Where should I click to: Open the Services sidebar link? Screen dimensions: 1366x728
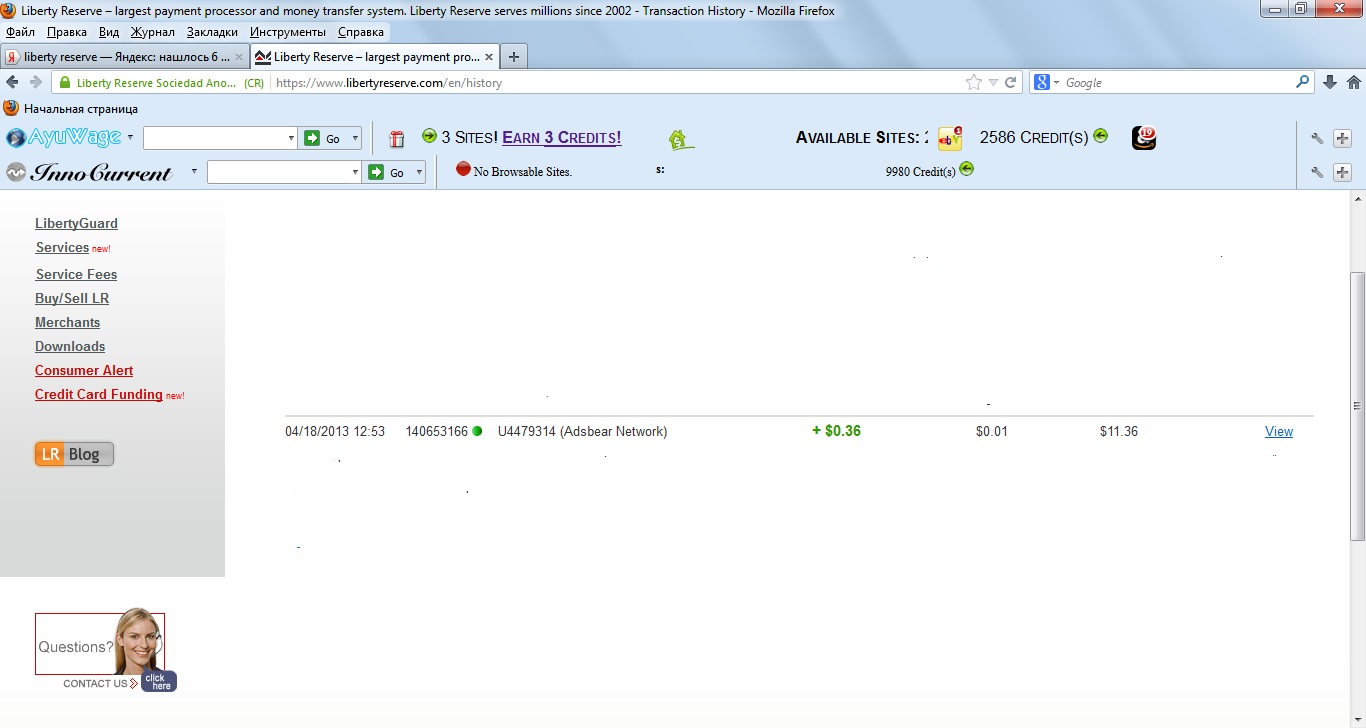click(62, 247)
